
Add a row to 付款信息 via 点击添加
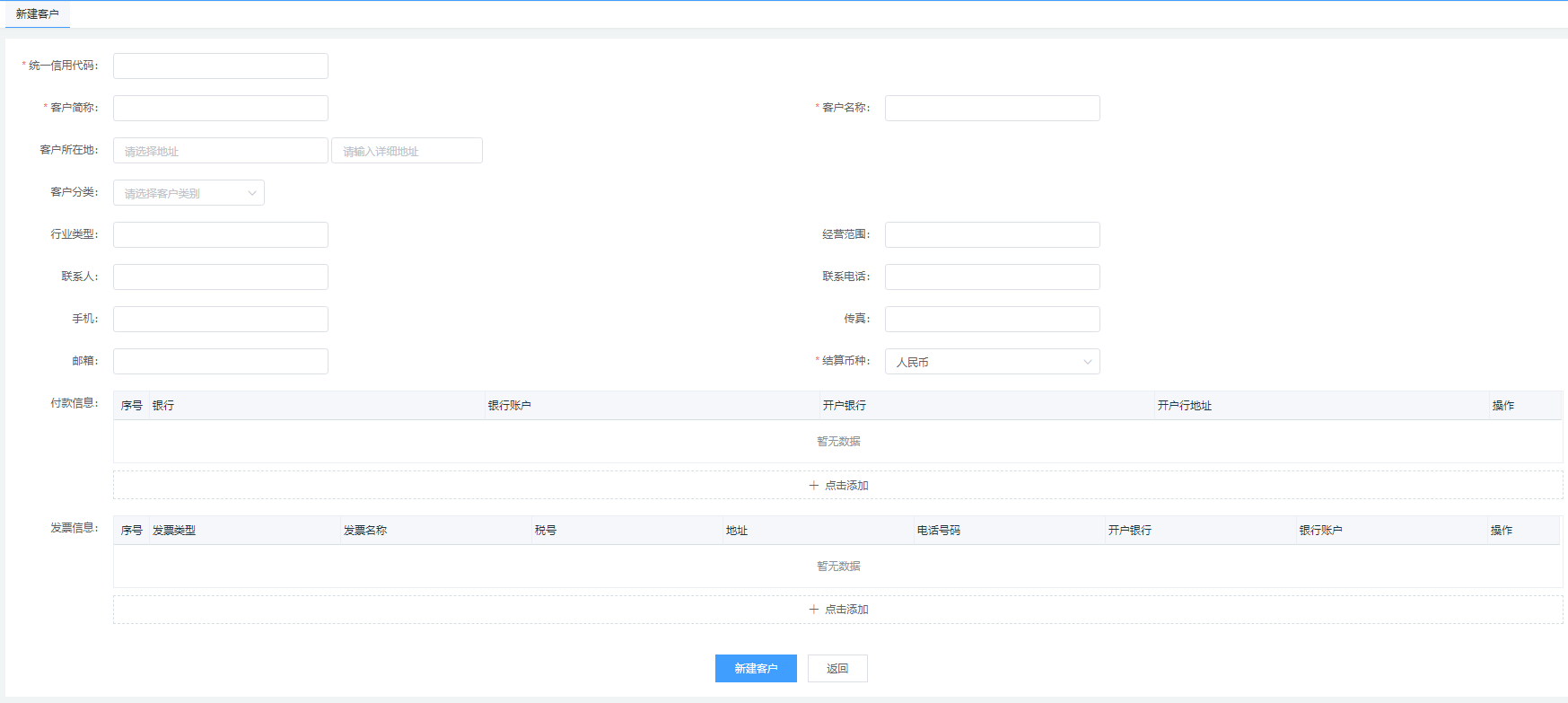pyautogui.click(x=838, y=485)
